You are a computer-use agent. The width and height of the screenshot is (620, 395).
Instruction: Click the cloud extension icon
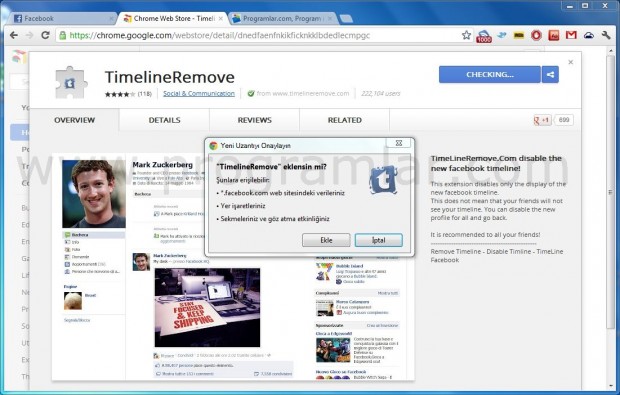click(589, 35)
